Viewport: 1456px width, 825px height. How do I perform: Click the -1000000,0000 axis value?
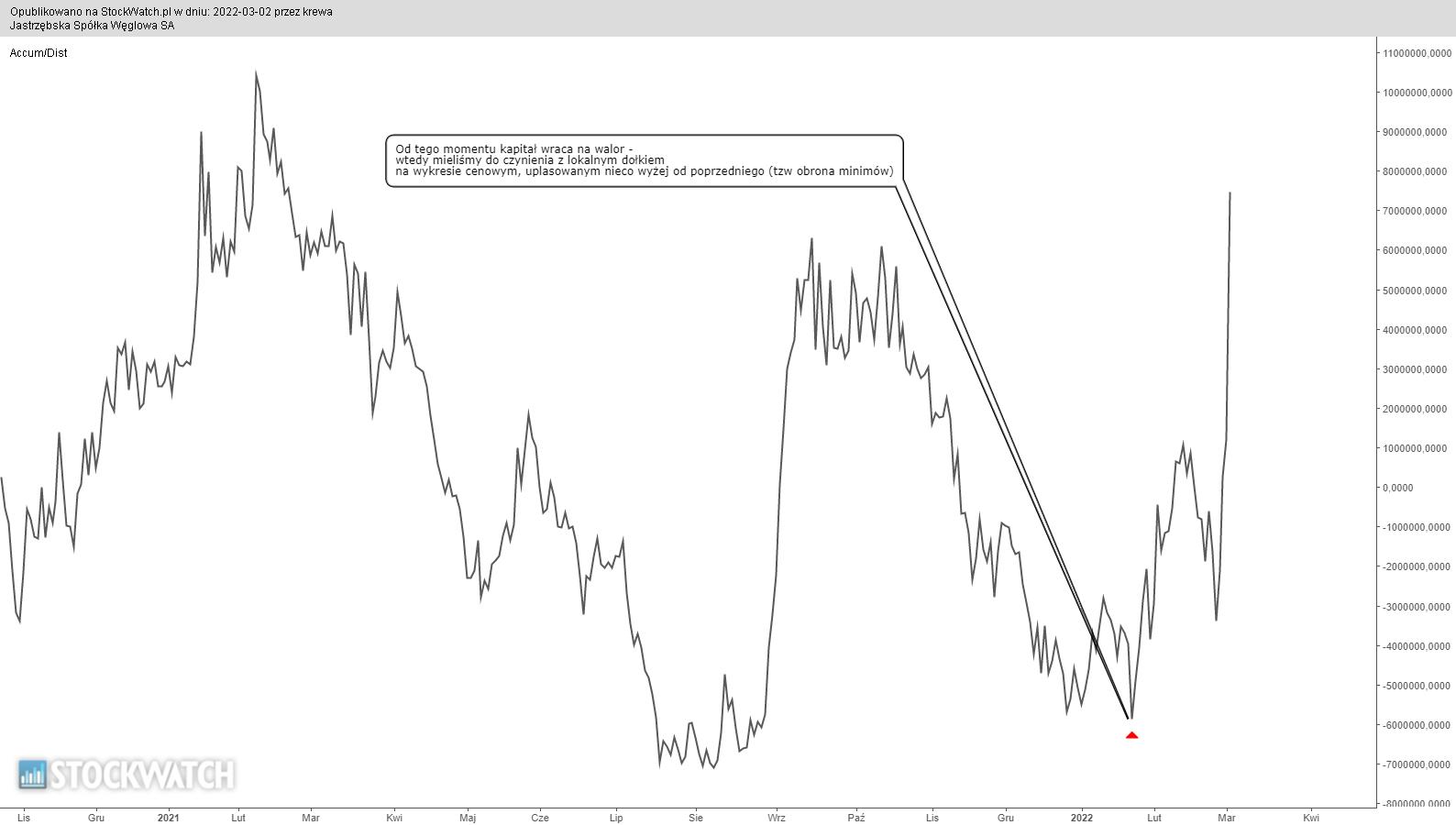pos(1417,527)
